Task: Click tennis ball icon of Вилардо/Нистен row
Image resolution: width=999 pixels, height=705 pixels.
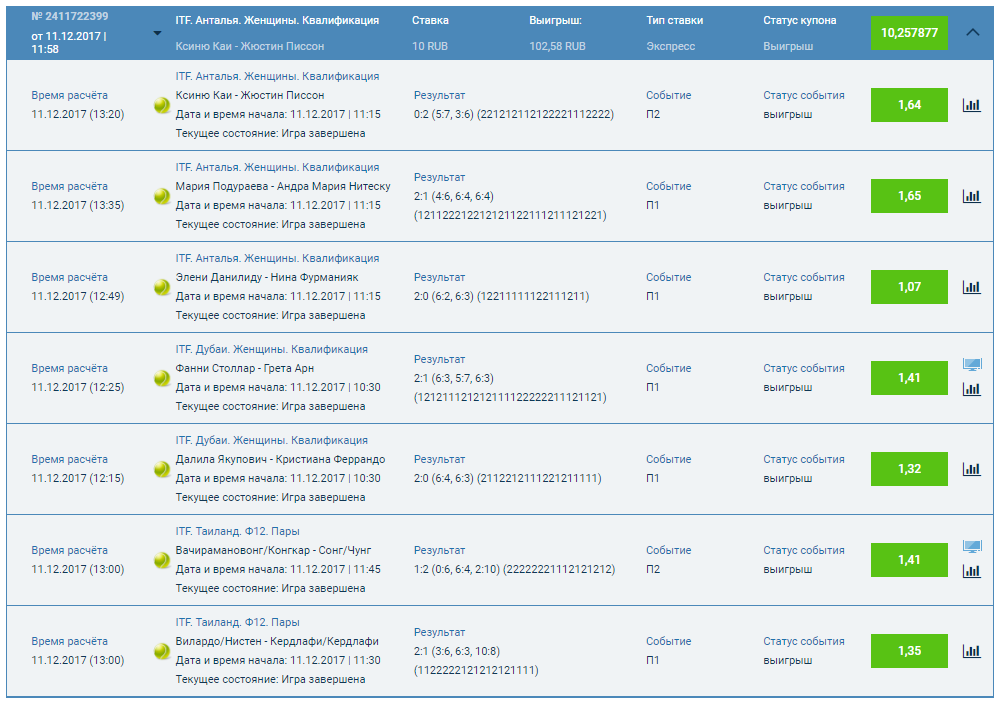Action: coord(162,652)
